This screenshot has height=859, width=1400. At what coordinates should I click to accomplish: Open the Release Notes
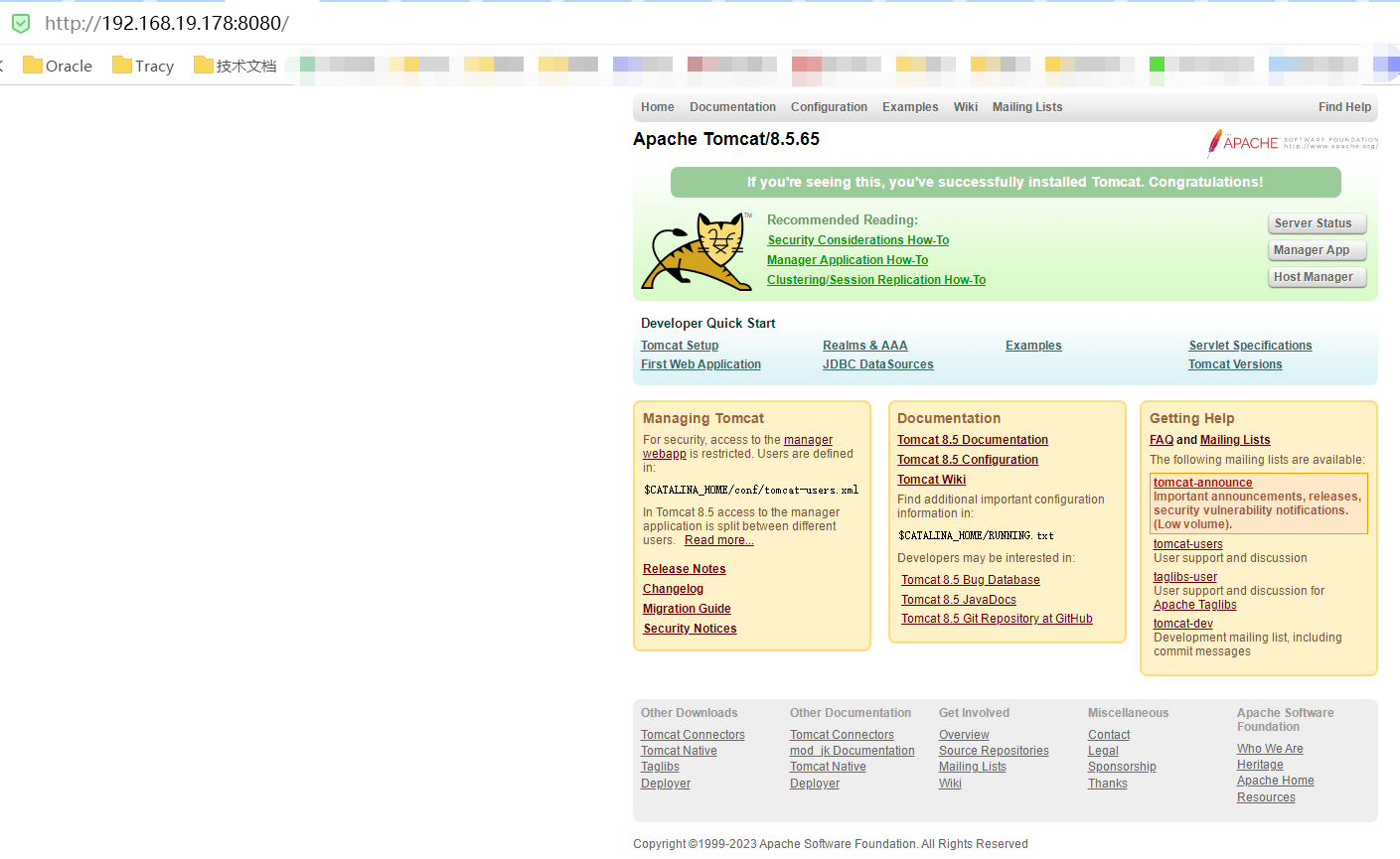(684, 568)
